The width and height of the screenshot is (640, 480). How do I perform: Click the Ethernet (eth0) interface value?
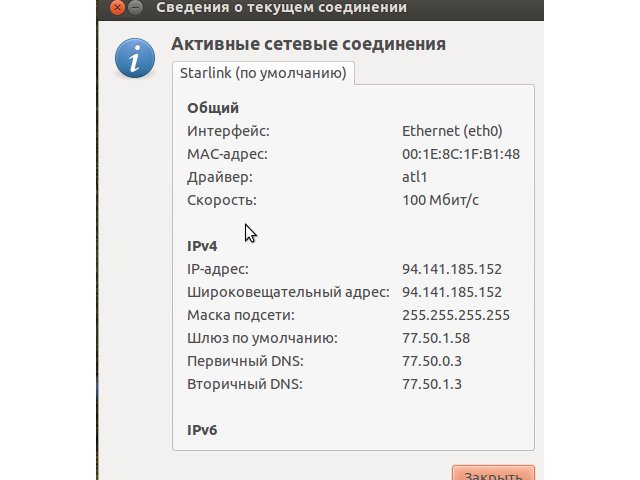pyautogui.click(x=452, y=131)
